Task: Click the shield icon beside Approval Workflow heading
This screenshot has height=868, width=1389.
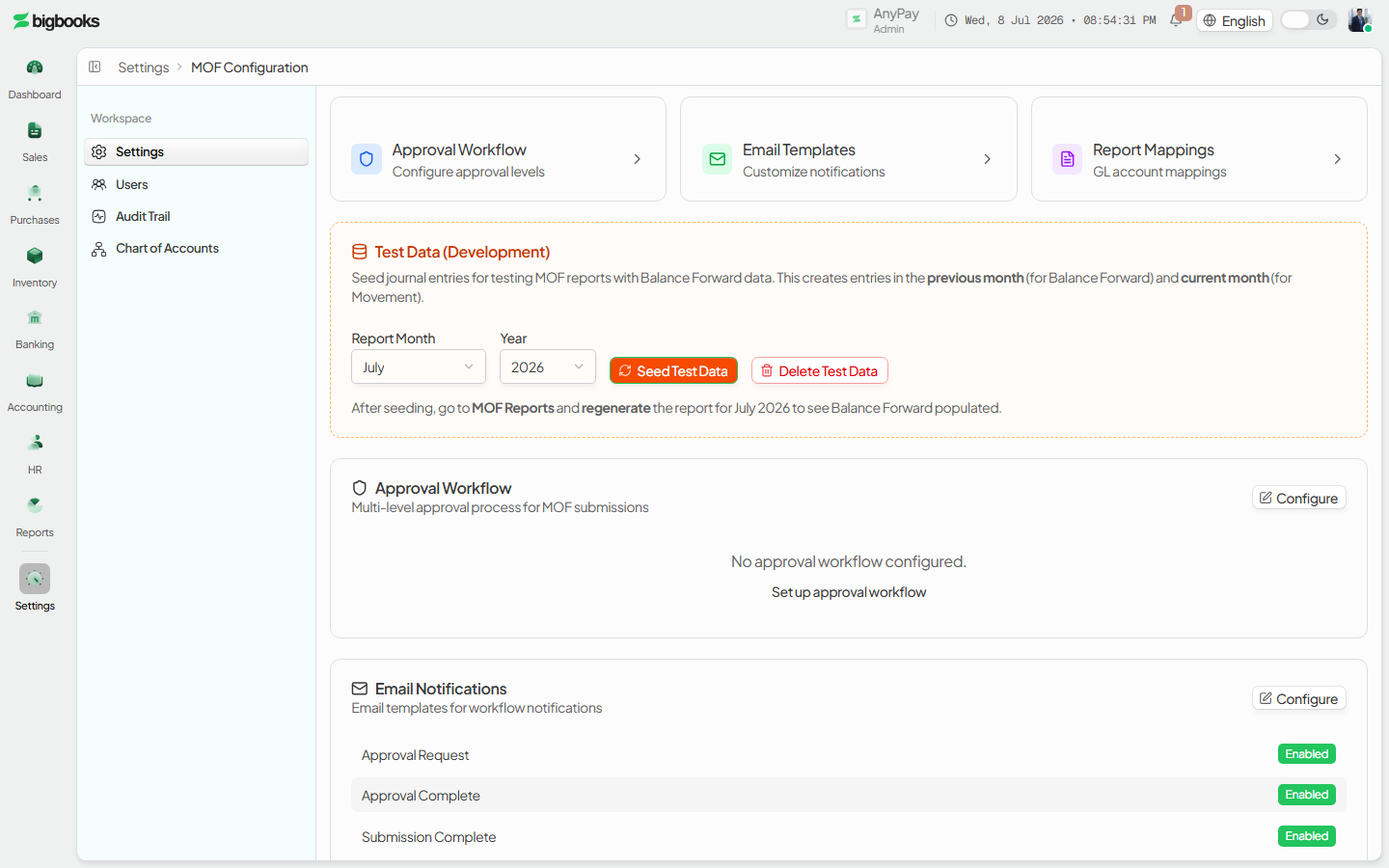Action: [360, 488]
